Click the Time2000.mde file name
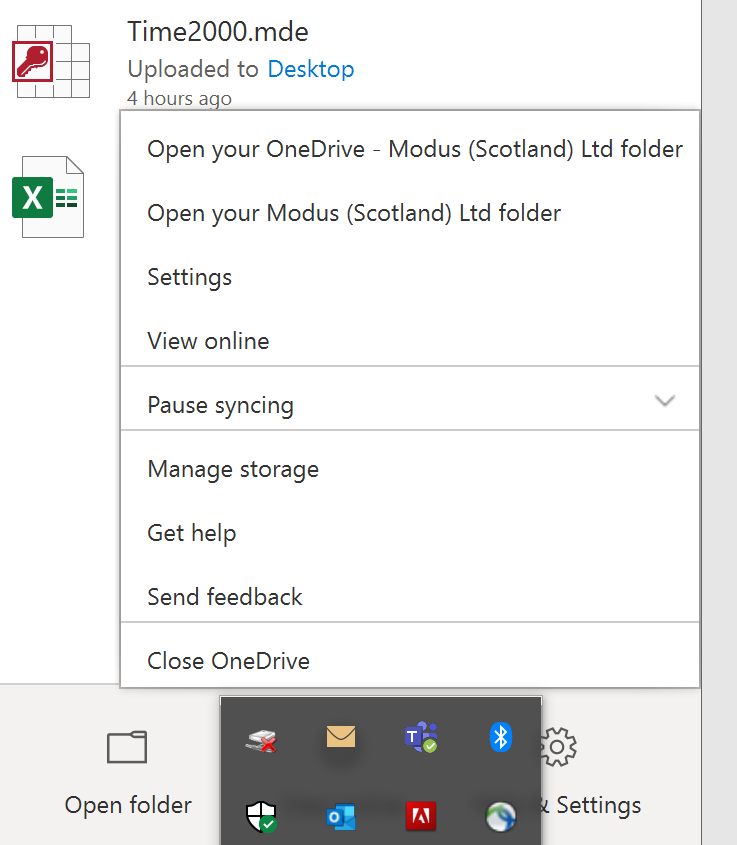This screenshot has width=737, height=845. point(218,31)
